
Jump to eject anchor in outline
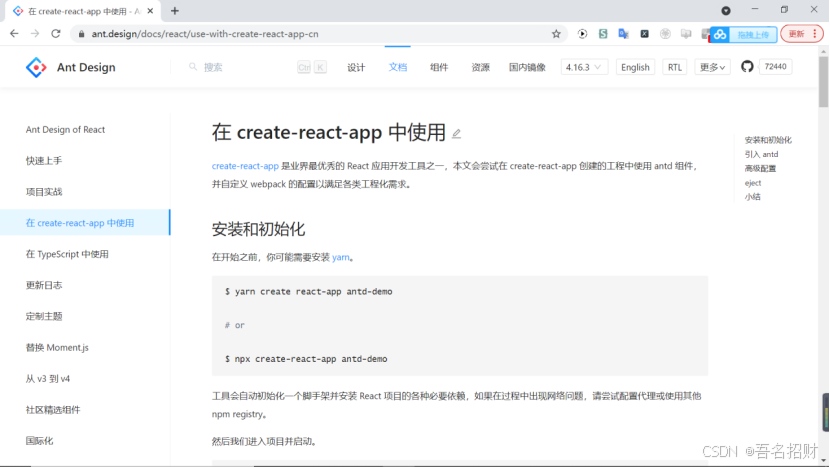[x=753, y=183]
